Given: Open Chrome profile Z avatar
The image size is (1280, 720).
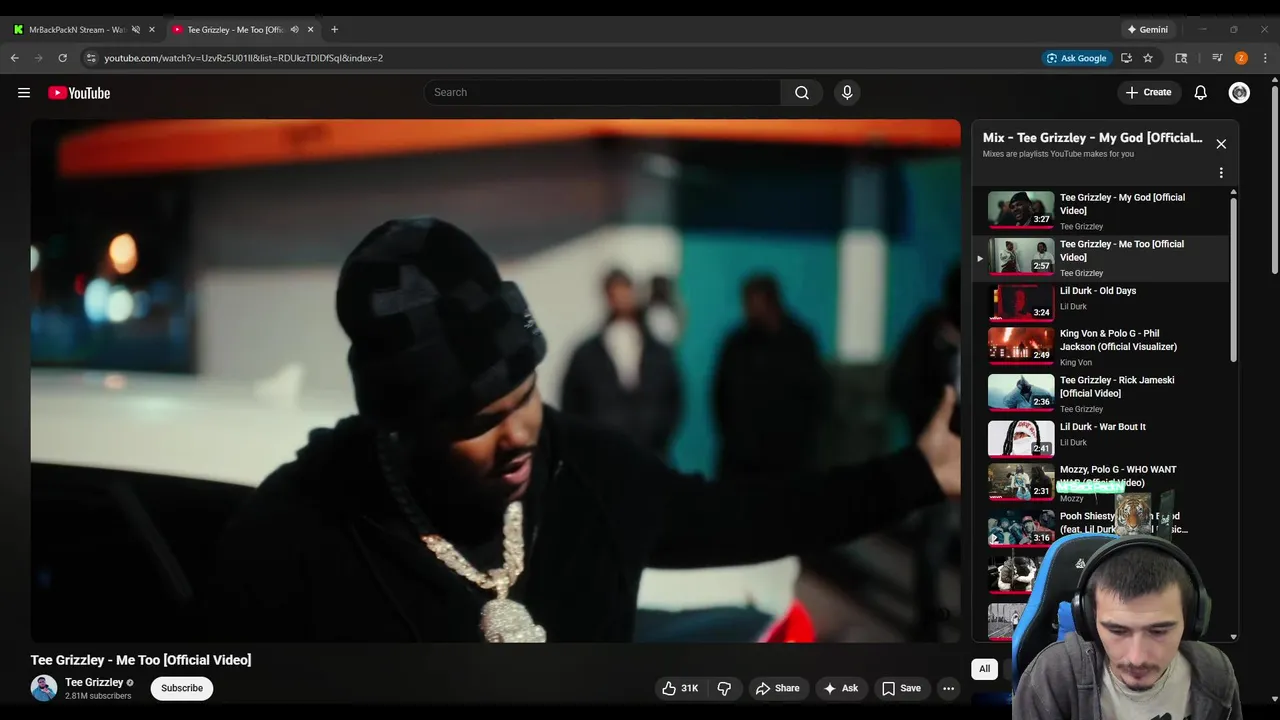Looking at the screenshot, I should (x=1241, y=58).
